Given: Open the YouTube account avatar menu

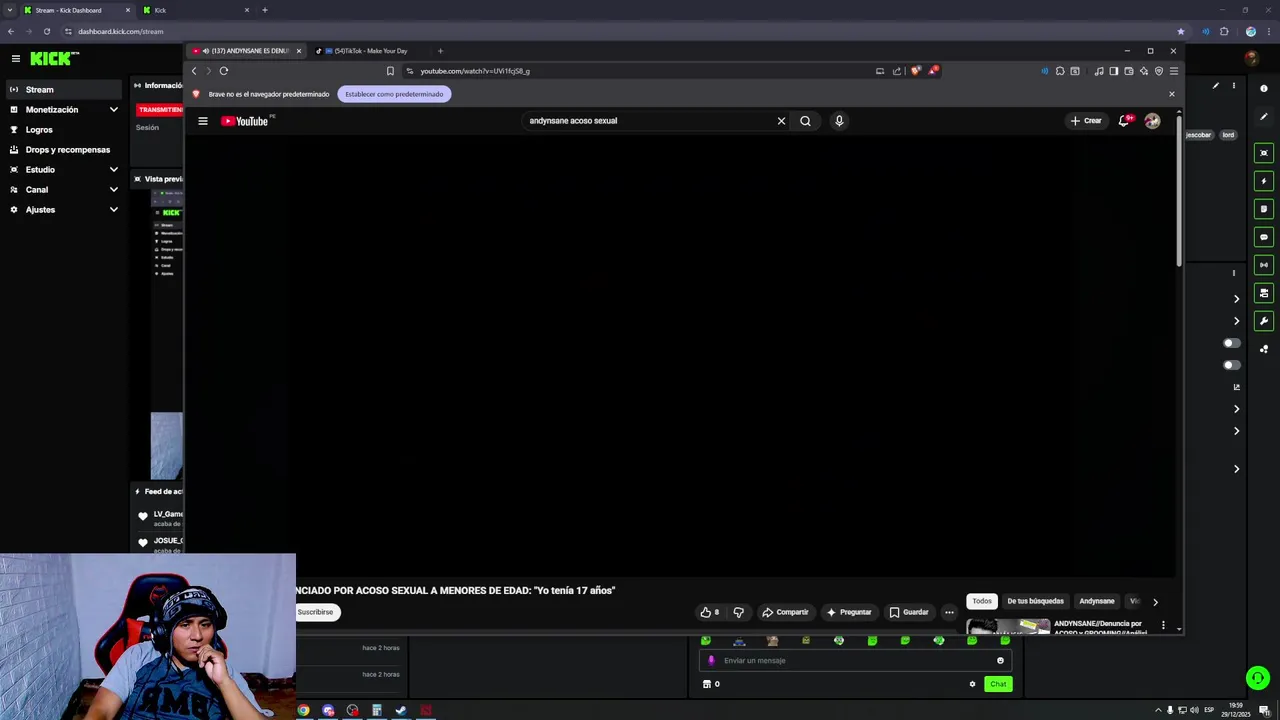Looking at the screenshot, I should (x=1152, y=121).
